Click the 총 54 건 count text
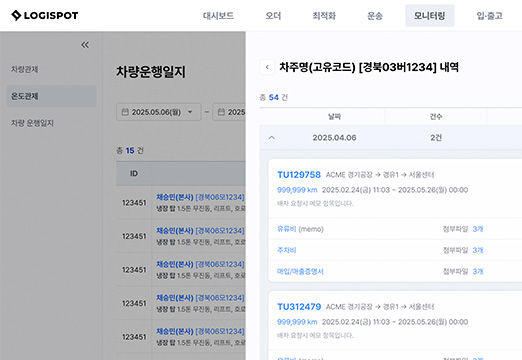The image size is (522, 360). [x=274, y=97]
